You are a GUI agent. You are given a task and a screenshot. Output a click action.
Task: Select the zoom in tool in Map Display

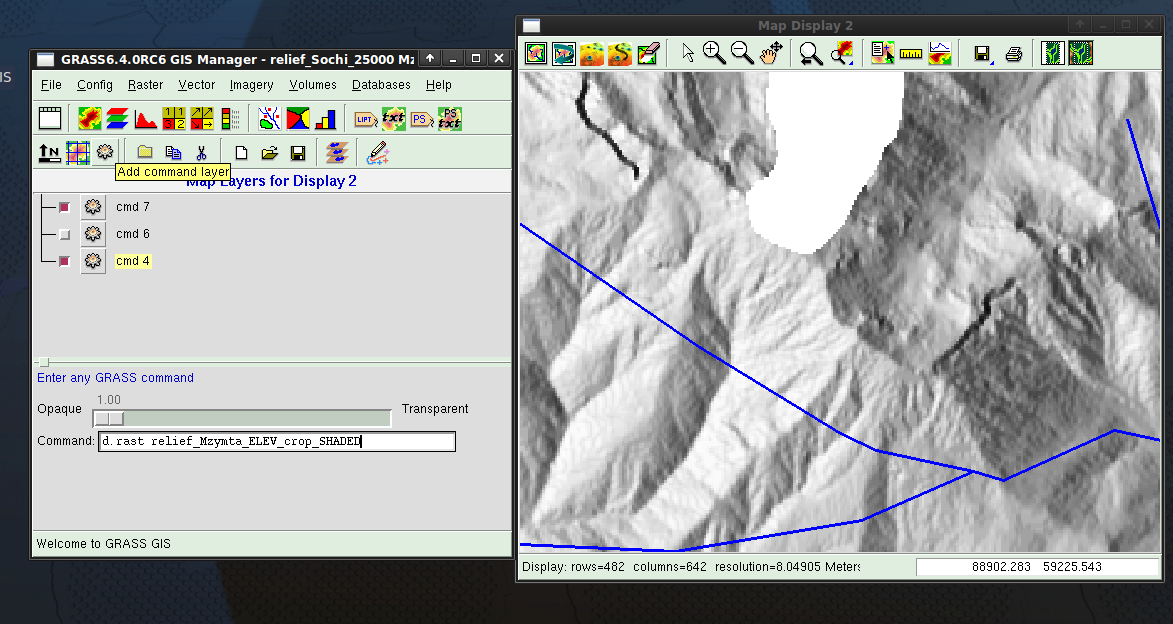714,53
